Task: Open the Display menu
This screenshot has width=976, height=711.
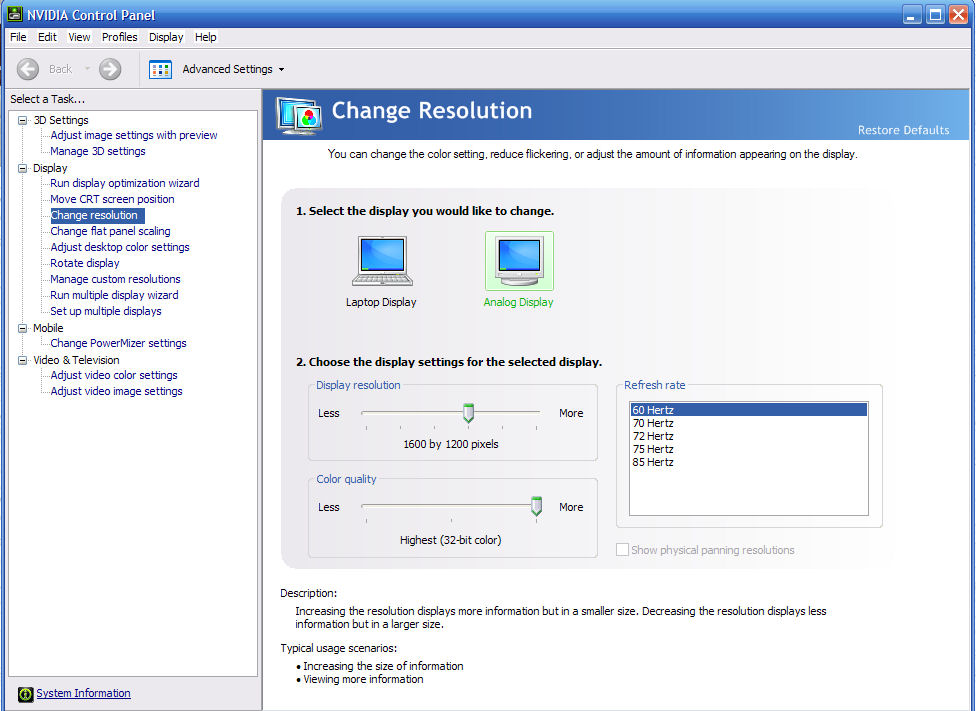Action: [166, 37]
